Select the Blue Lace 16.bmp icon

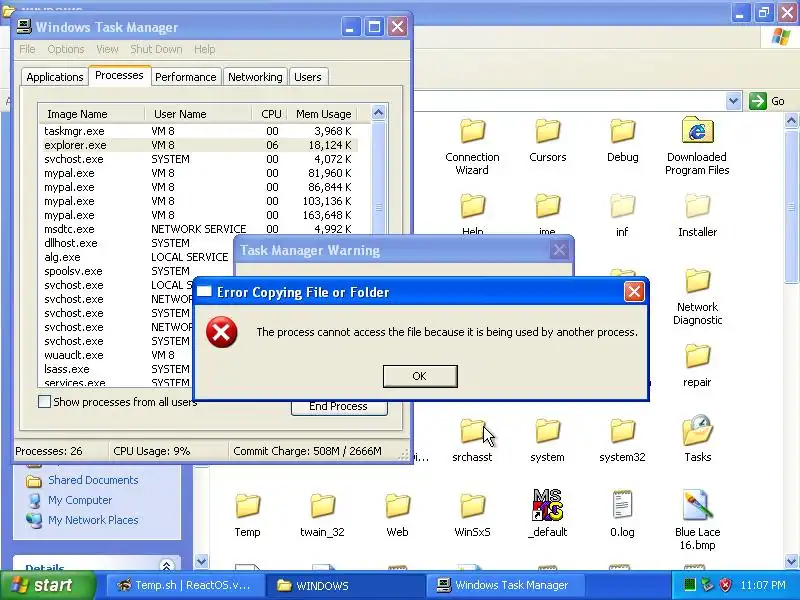tap(697, 505)
